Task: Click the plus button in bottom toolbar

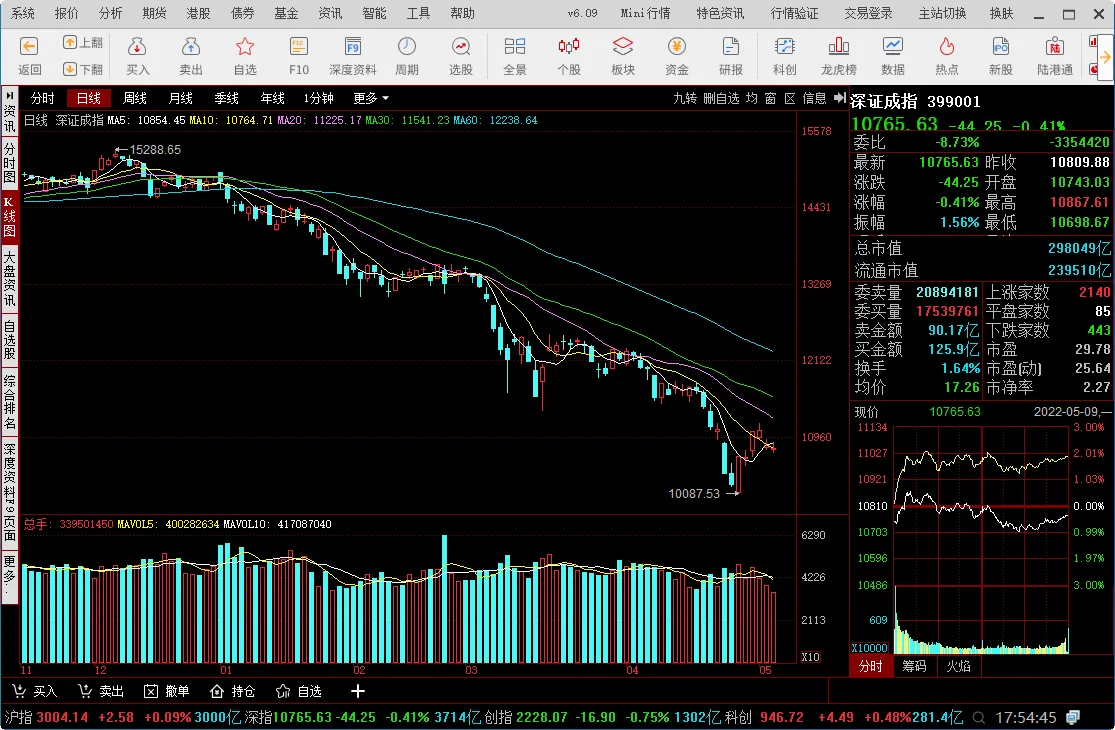Action: point(358,691)
